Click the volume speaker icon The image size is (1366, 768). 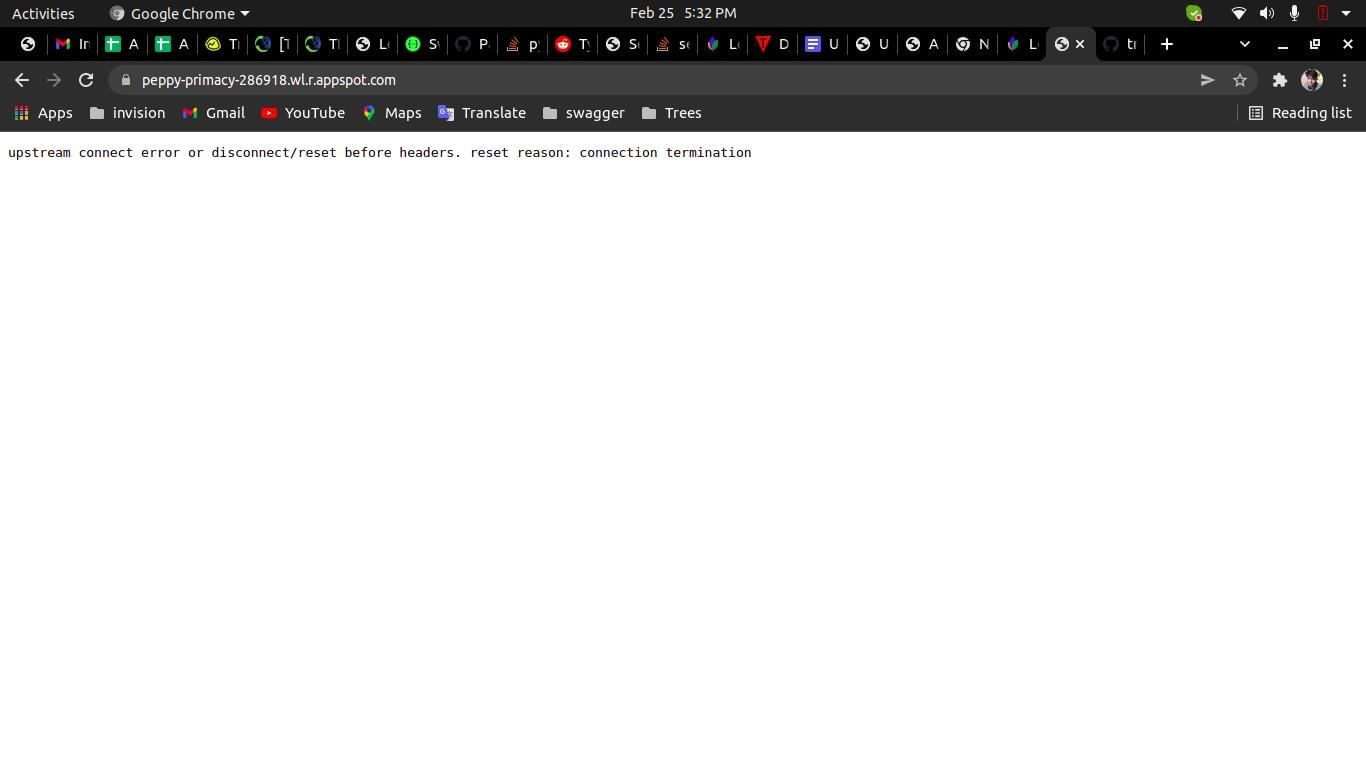click(x=1266, y=13)
